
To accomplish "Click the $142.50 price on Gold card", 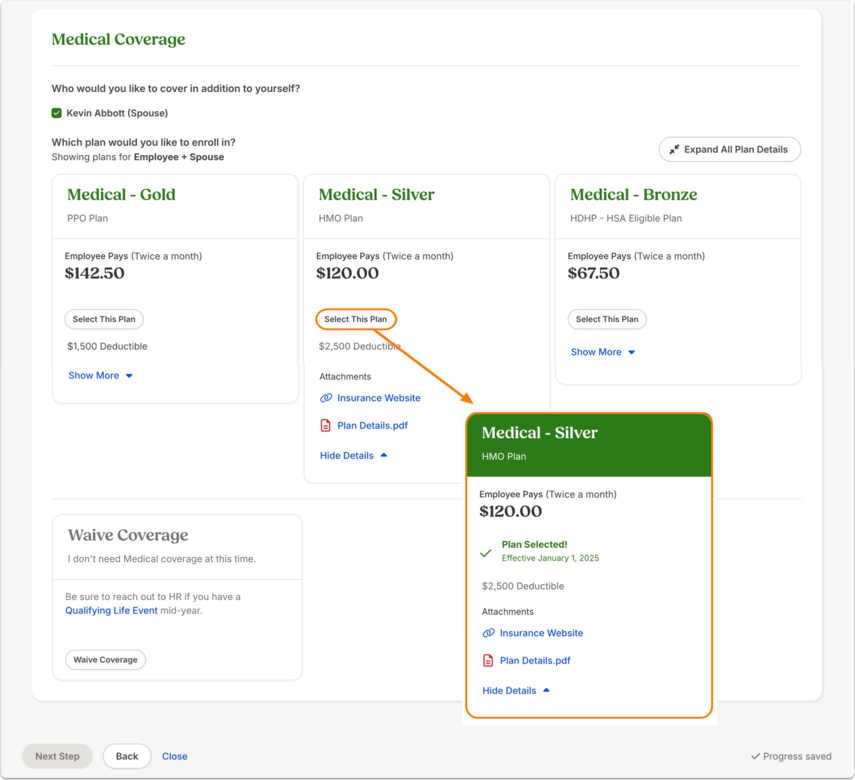I will [x=94, y=273].
